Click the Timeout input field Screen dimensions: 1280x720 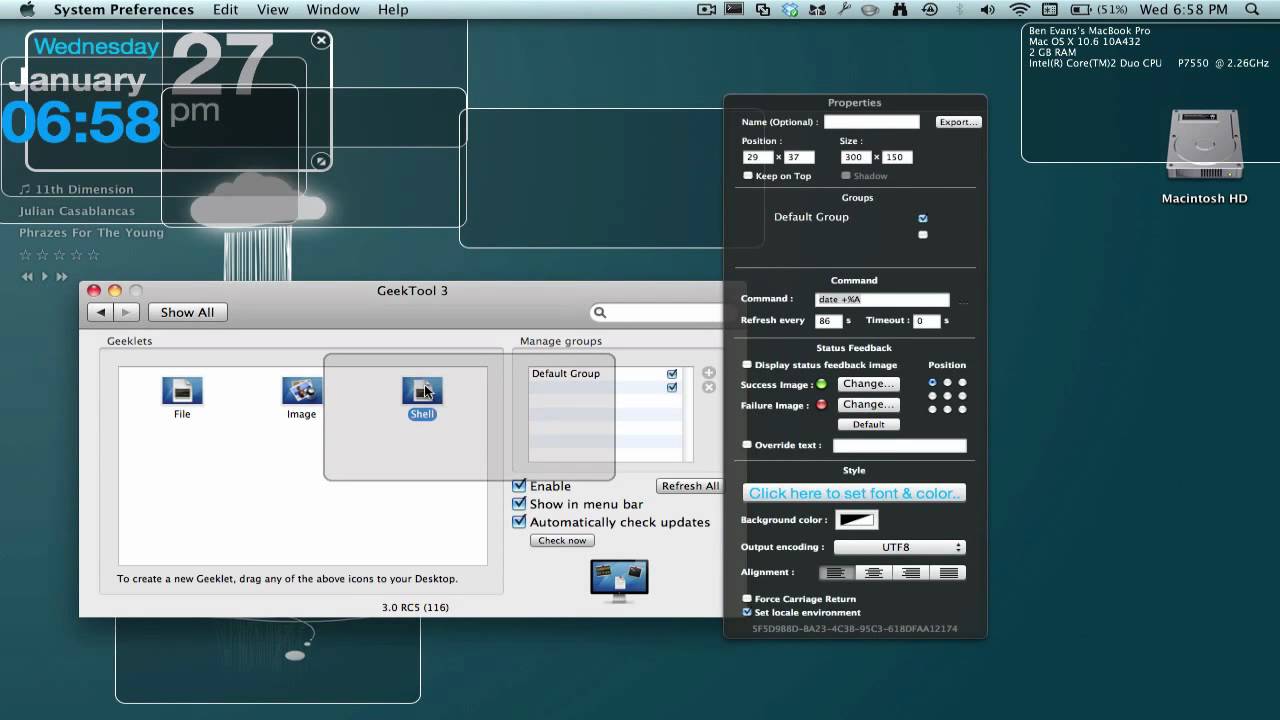(927, 321)
